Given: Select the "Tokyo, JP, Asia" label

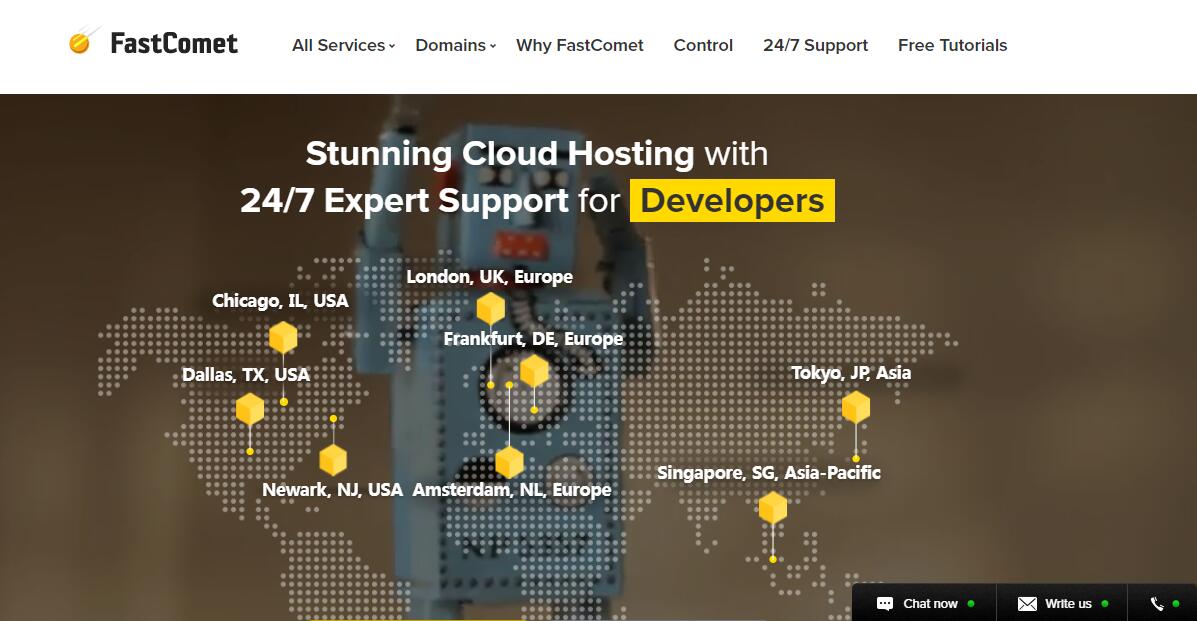Looking at the screenshot, I should tap(851, 373).
